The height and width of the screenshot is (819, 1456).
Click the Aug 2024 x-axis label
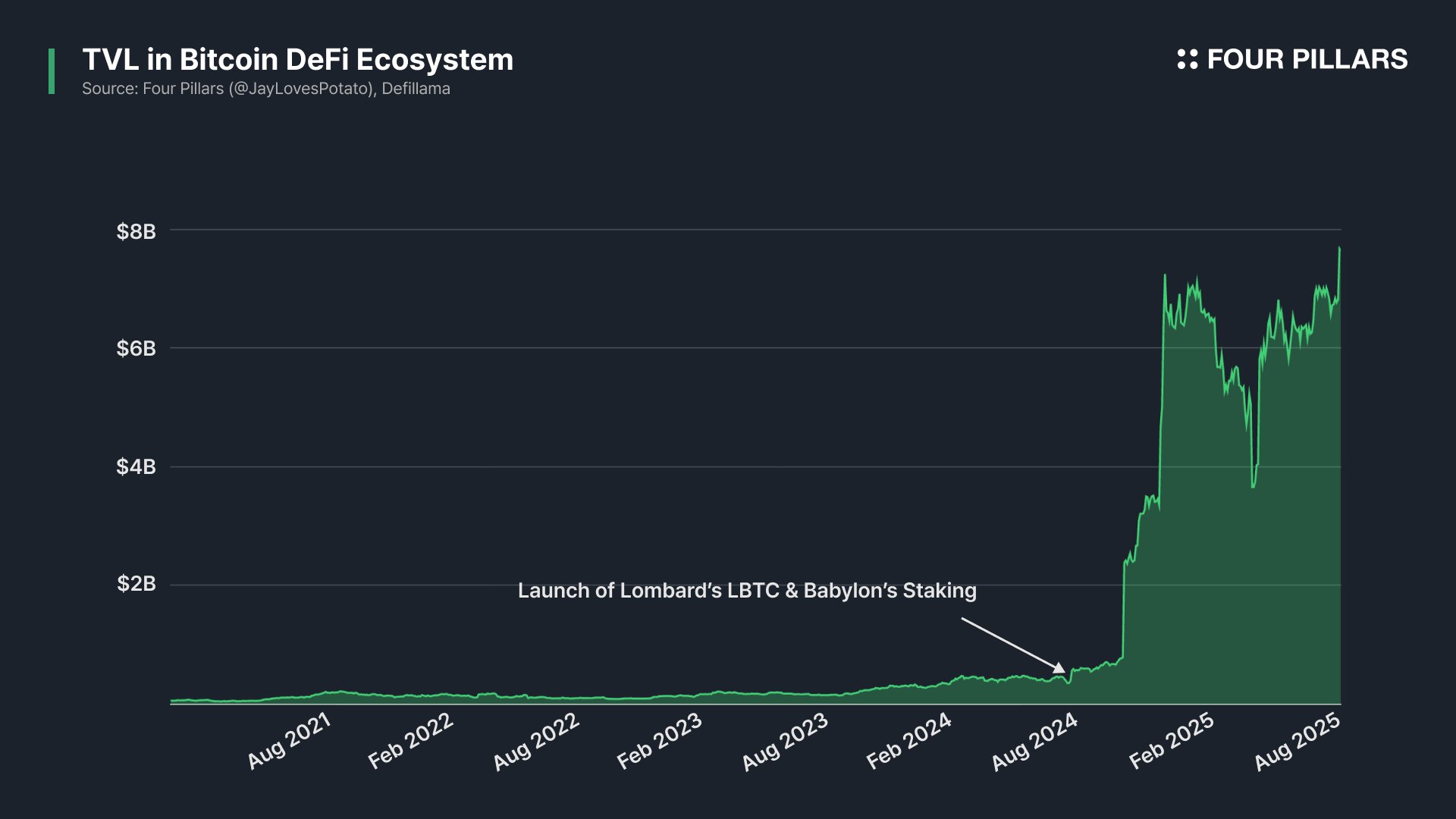pos(1034,741)
